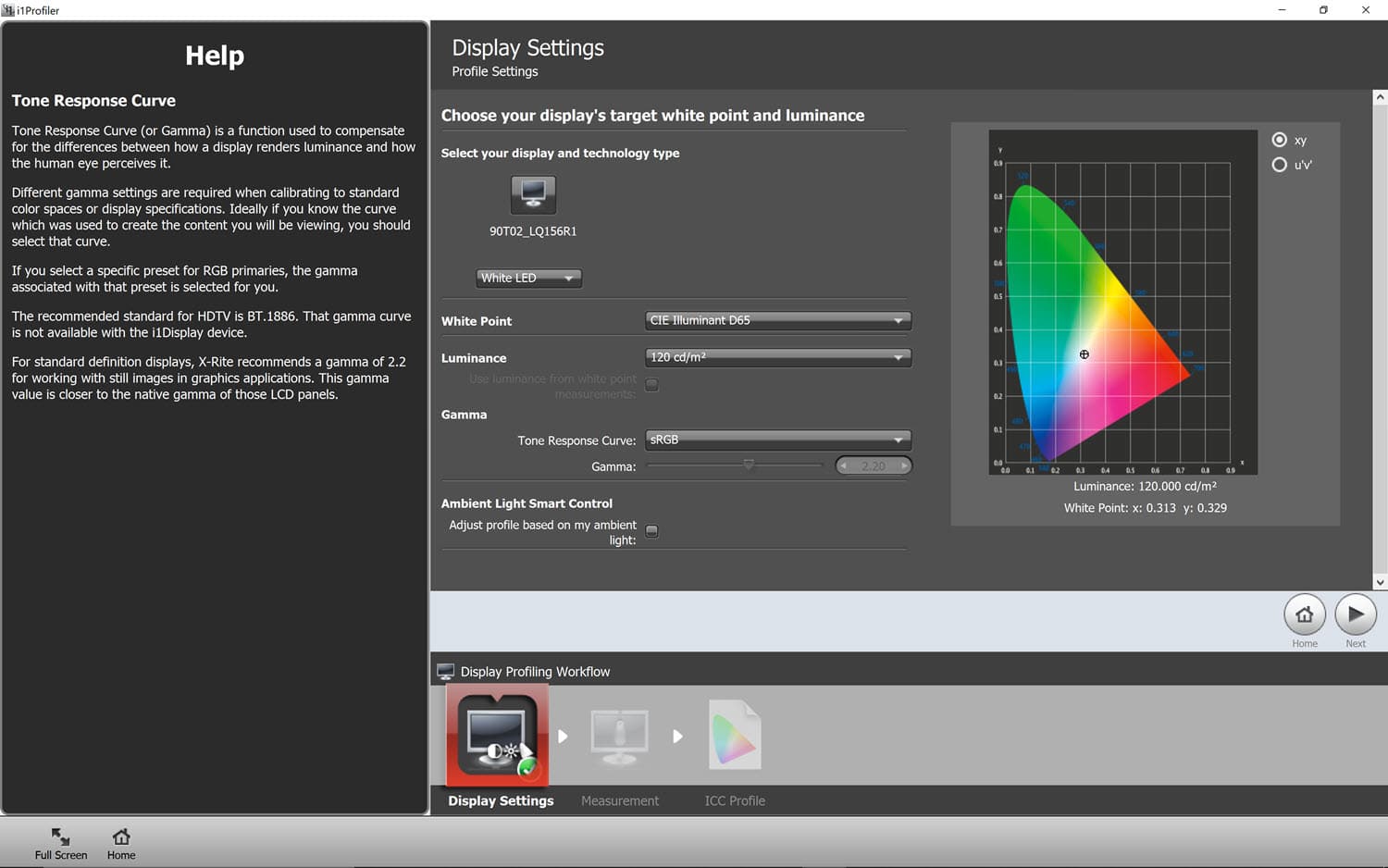The width and height of the screenshot is (1388, 868).
Task: Open the Measurement workflow step icon
Action: pos(619,737)
